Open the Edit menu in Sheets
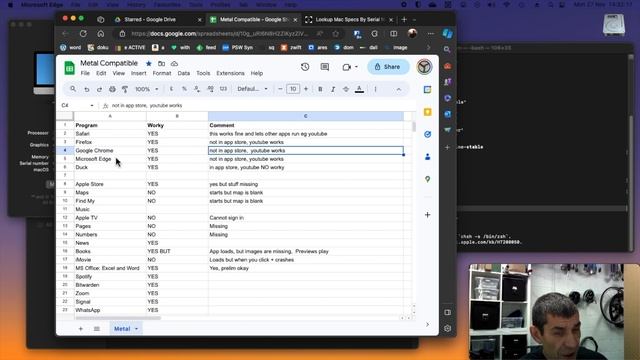 coord(101,73)
